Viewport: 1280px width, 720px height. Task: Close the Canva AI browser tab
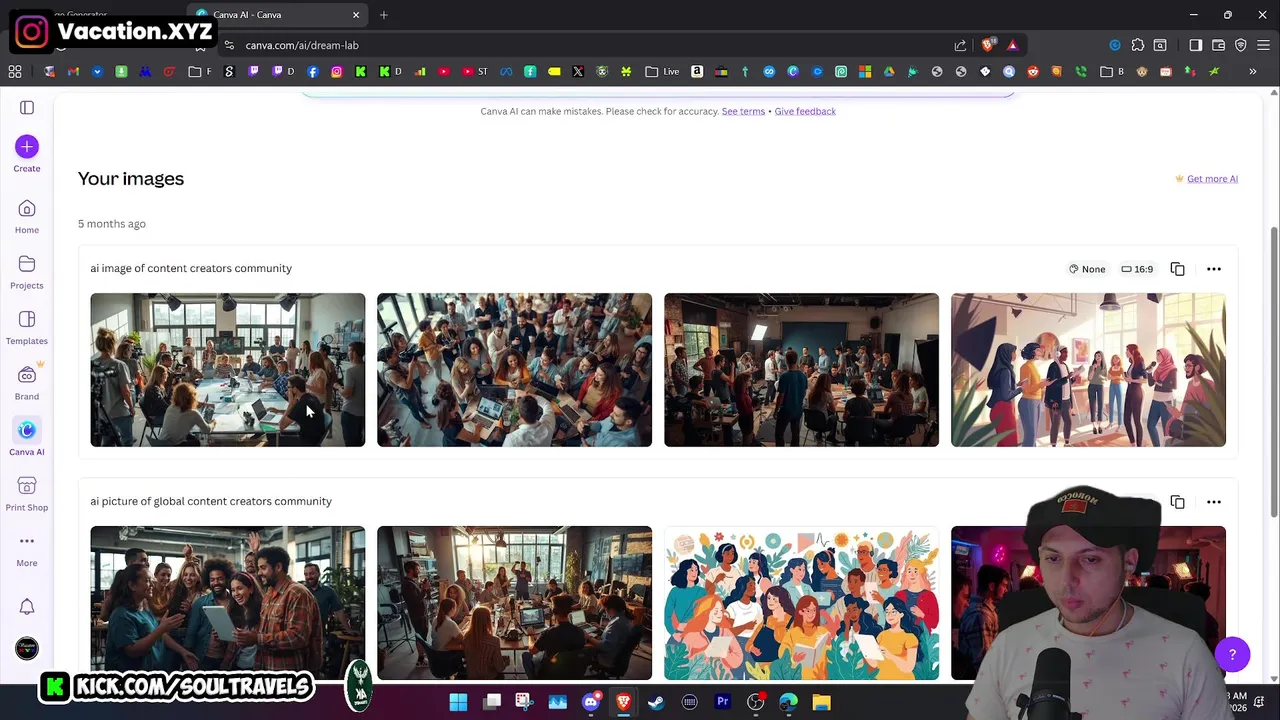pyautogui.click(x=355, y=15)
